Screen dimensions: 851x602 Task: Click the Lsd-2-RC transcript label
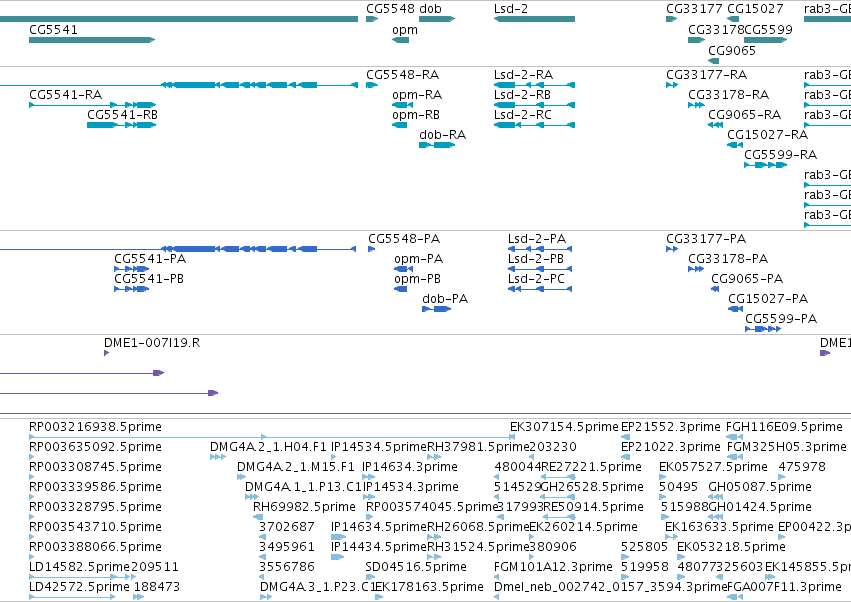click(x=523, y=115)
